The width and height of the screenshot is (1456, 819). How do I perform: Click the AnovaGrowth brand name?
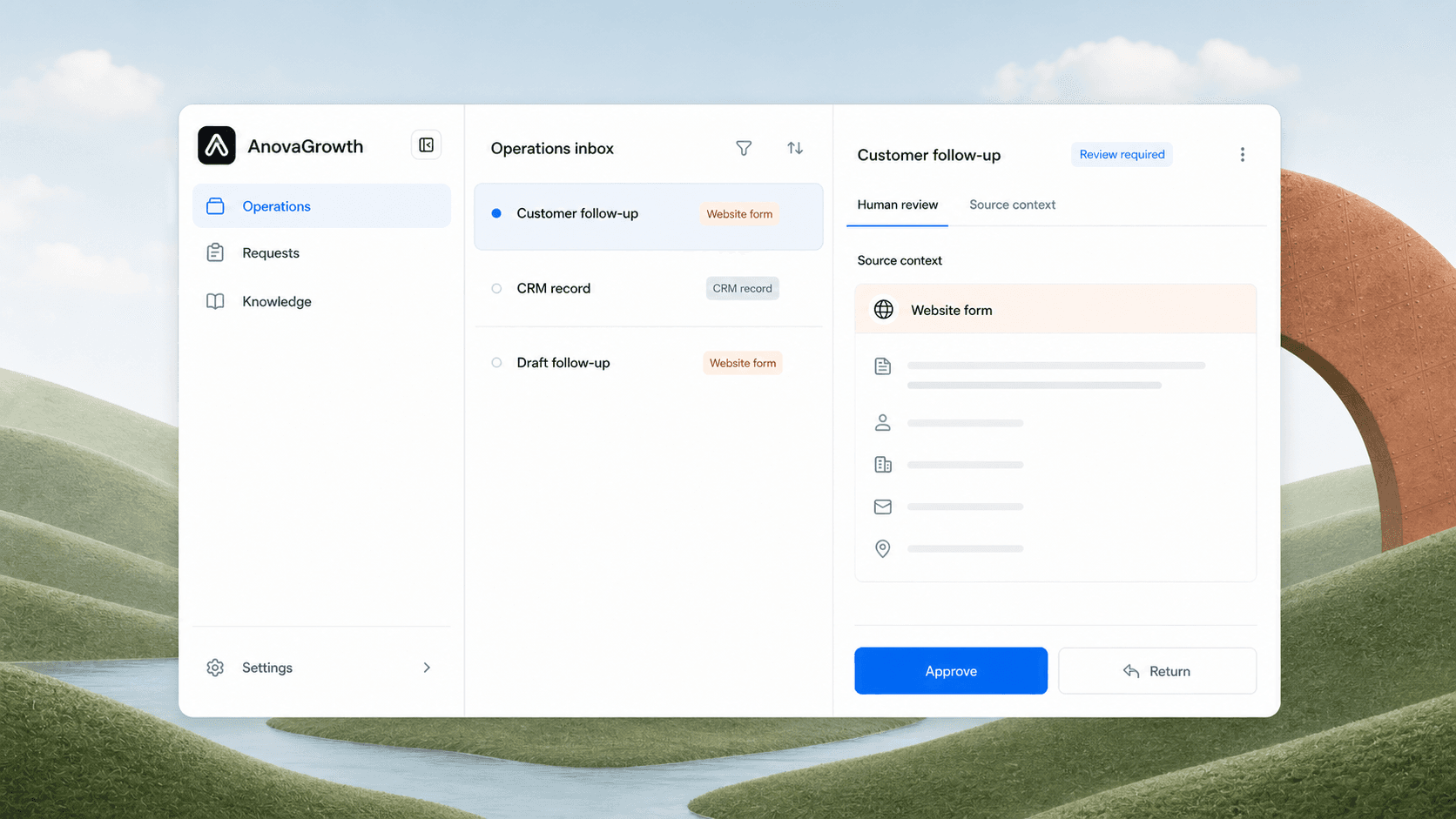click(306, 146)
